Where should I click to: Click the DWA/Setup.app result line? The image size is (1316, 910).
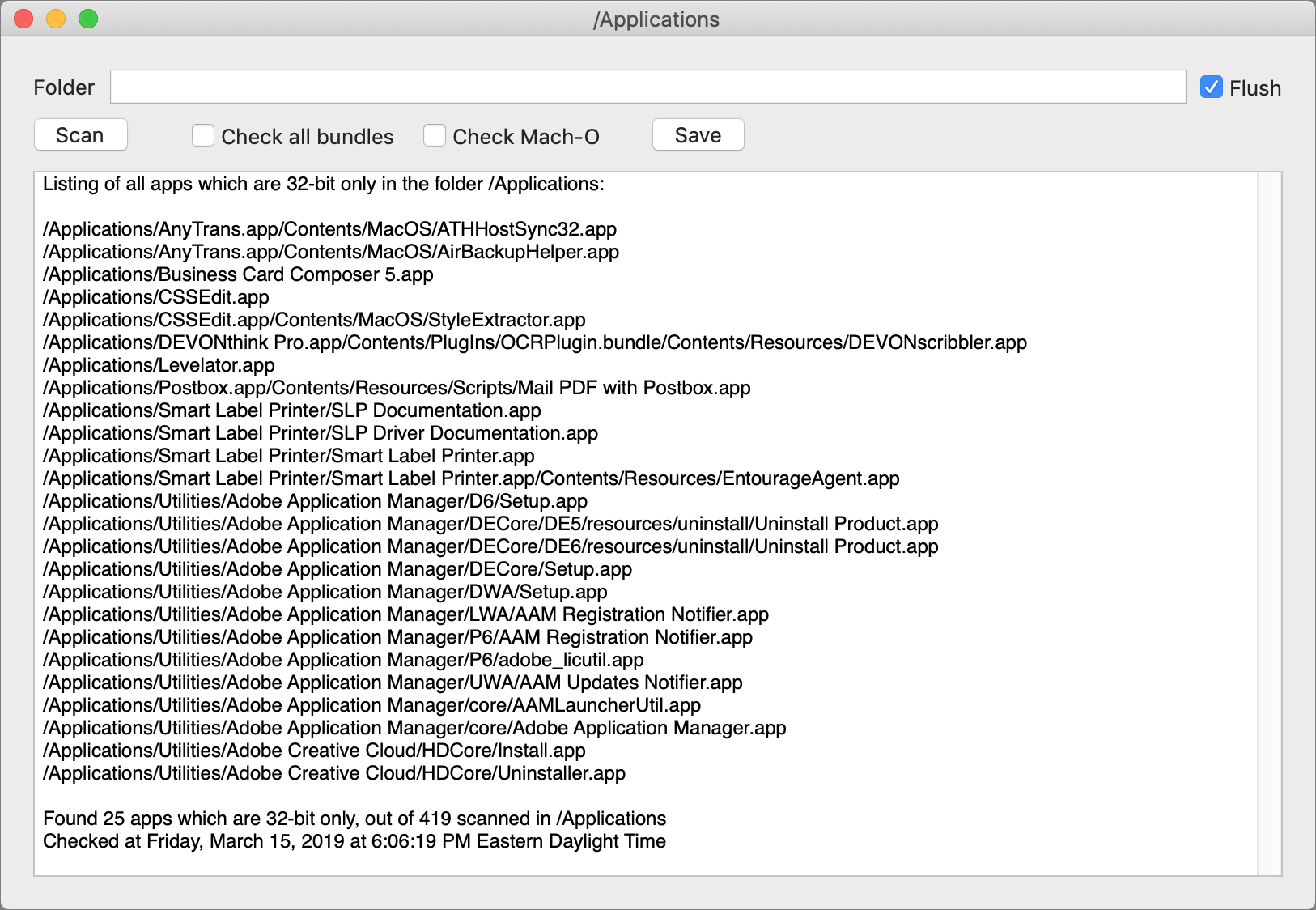(x=325, y=592)
